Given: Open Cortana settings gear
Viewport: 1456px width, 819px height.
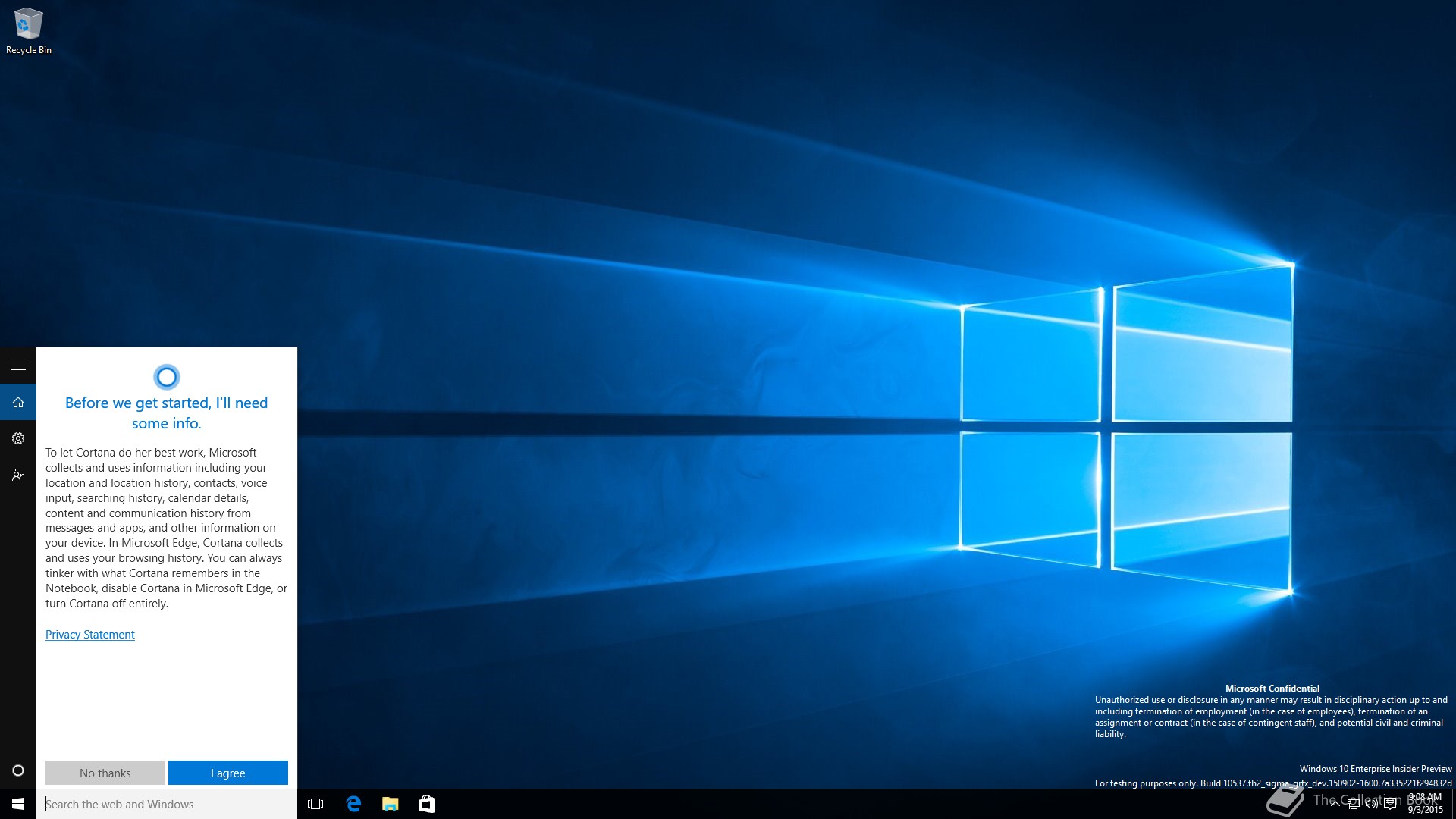Looking at the screenshot, I should pos(18,438).
